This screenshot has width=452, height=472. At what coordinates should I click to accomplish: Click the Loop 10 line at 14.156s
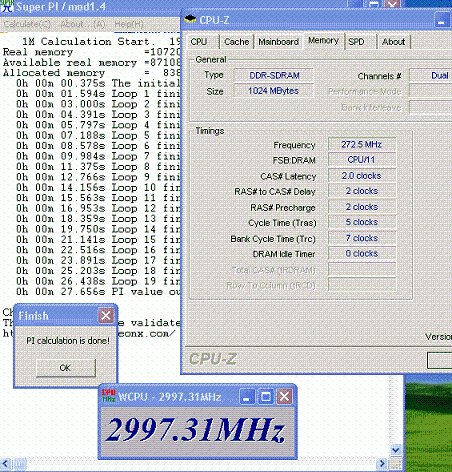[98, 187]
